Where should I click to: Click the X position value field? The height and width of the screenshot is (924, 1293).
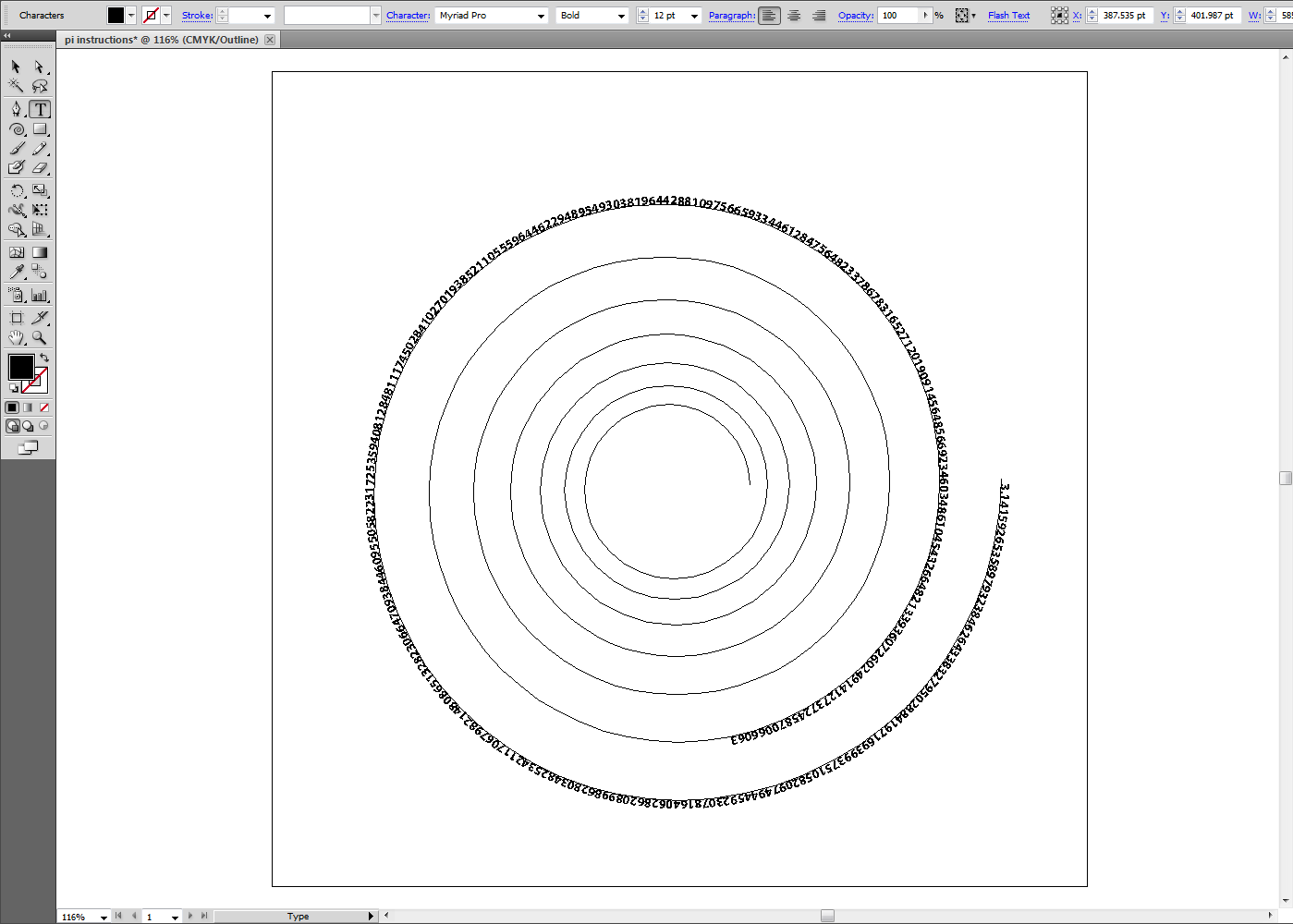(1125, 16)
